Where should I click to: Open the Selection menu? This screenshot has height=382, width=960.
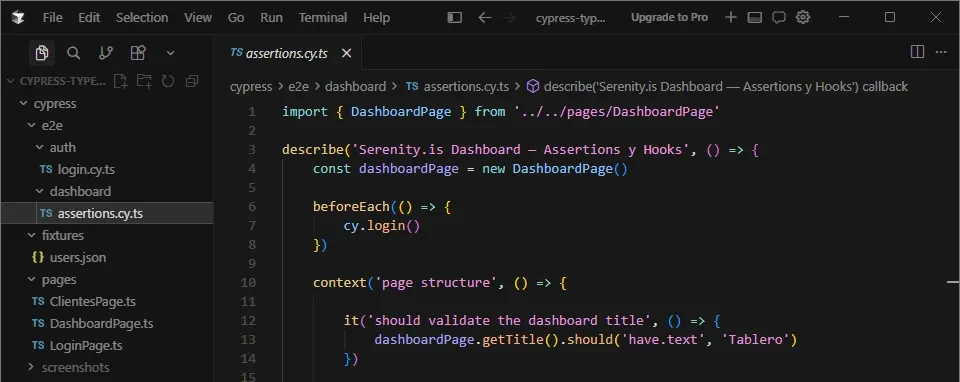coord(142,18)
